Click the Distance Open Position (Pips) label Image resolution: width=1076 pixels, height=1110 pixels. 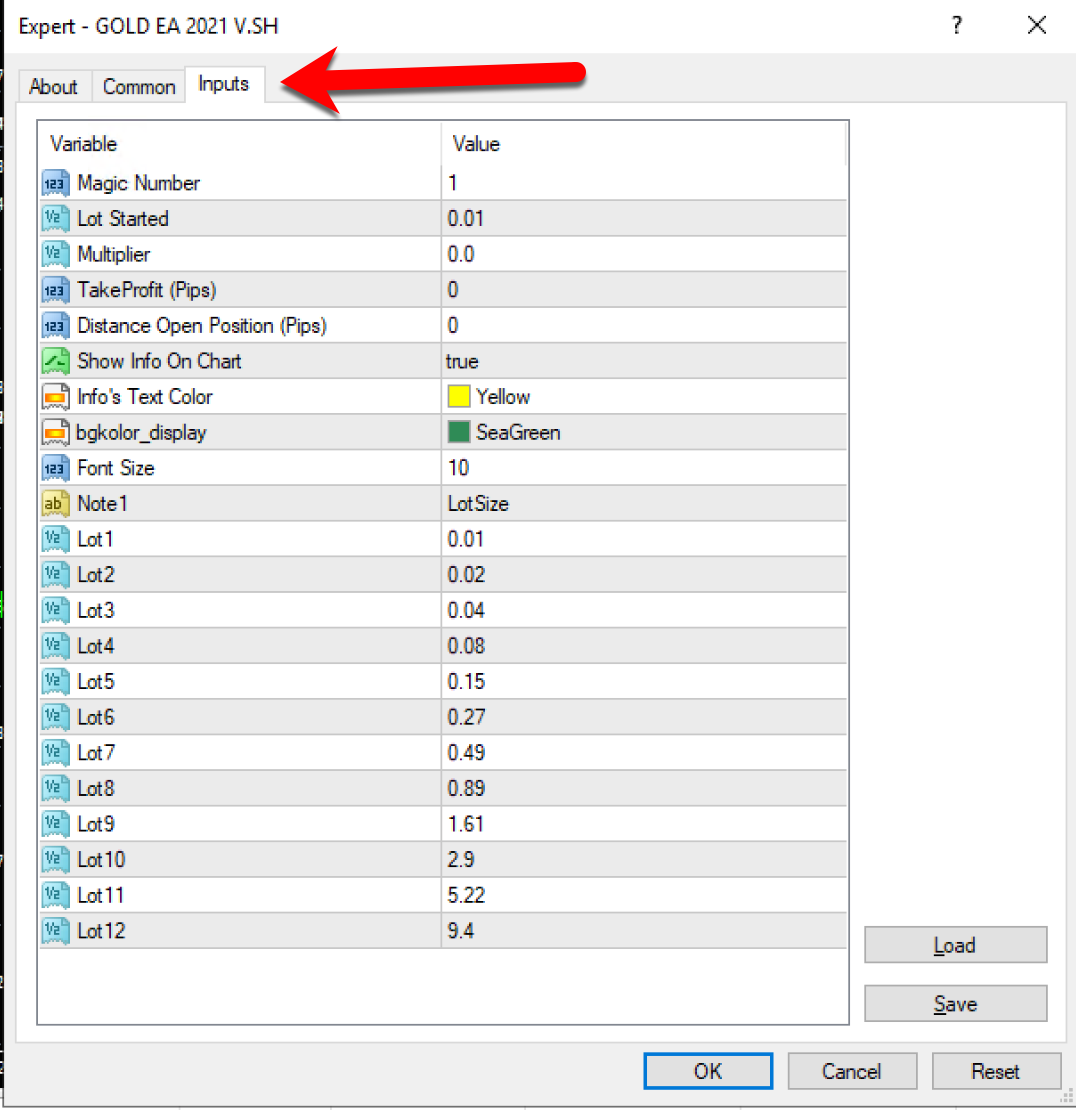point(202,326)
